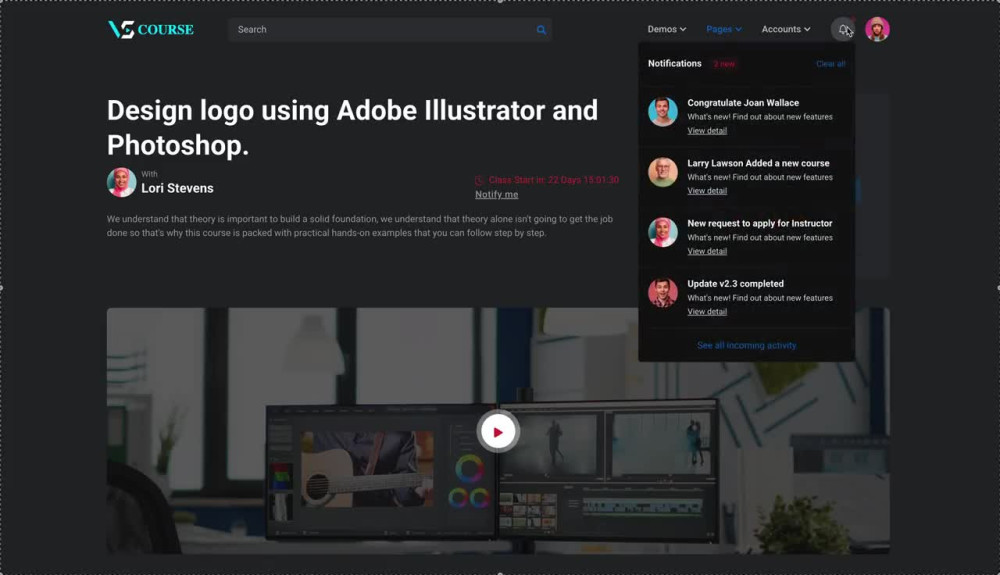Click the Lori Stevens instructor name
1000x575 pixels.
click(177, 188)
